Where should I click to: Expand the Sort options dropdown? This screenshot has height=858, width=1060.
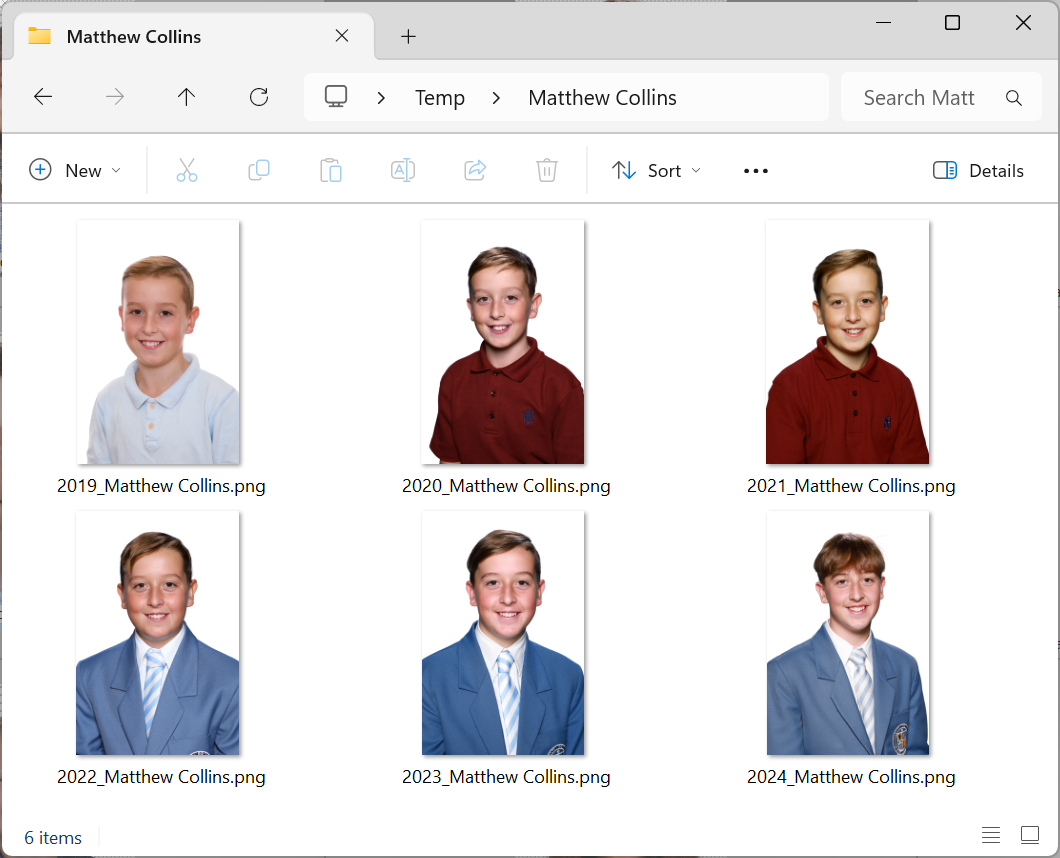pos(655,170)
